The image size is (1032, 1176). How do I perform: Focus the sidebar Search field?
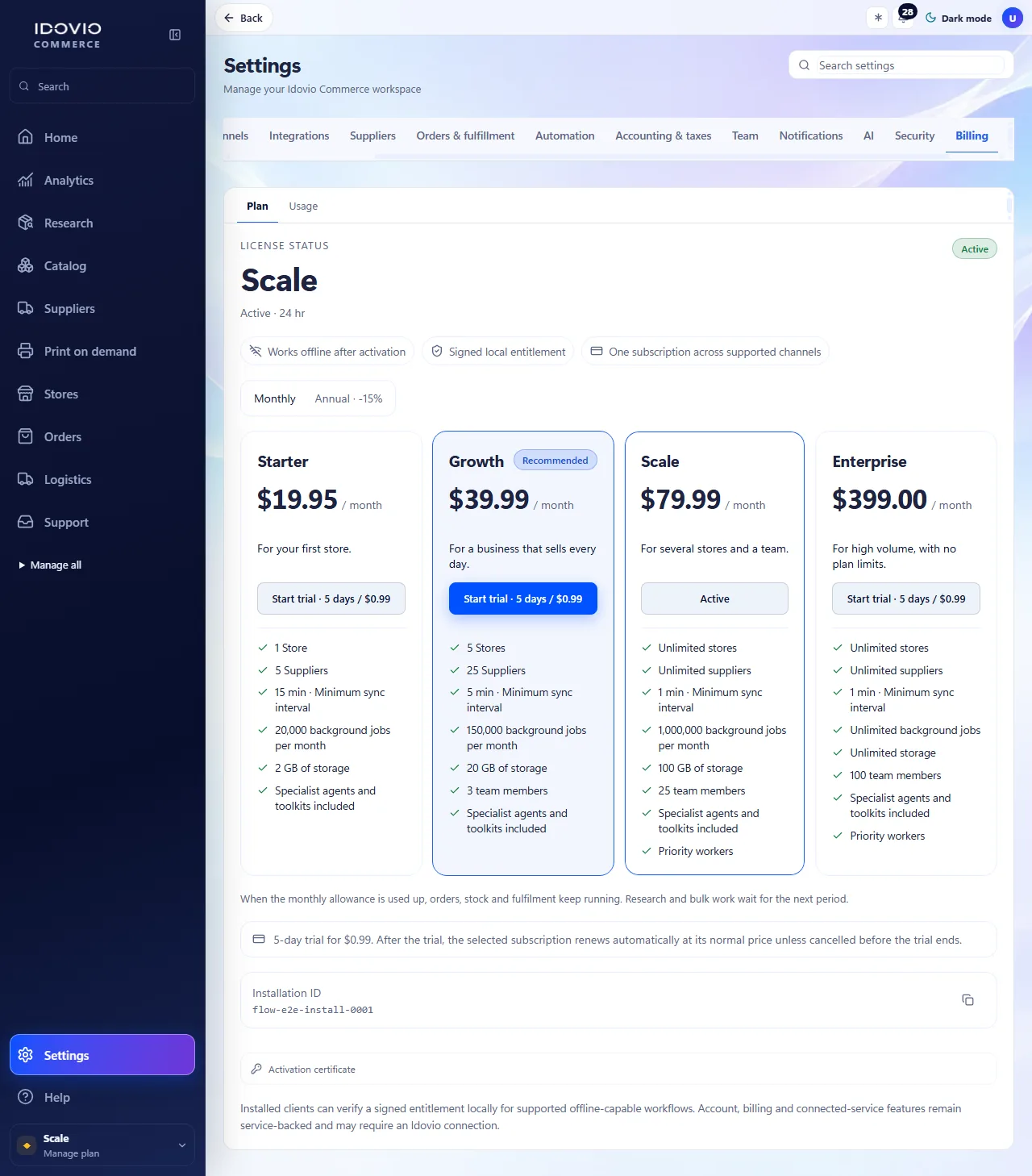coord(102,86)
